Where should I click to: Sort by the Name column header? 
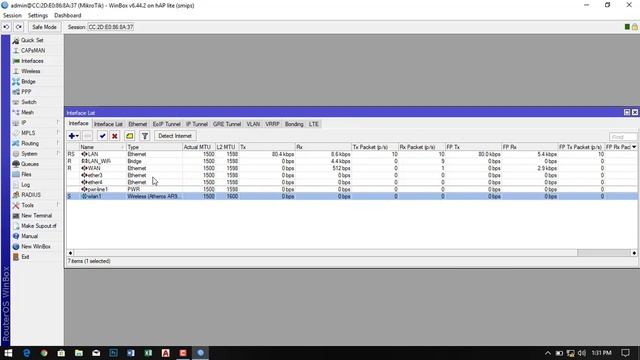coord(102,147)
